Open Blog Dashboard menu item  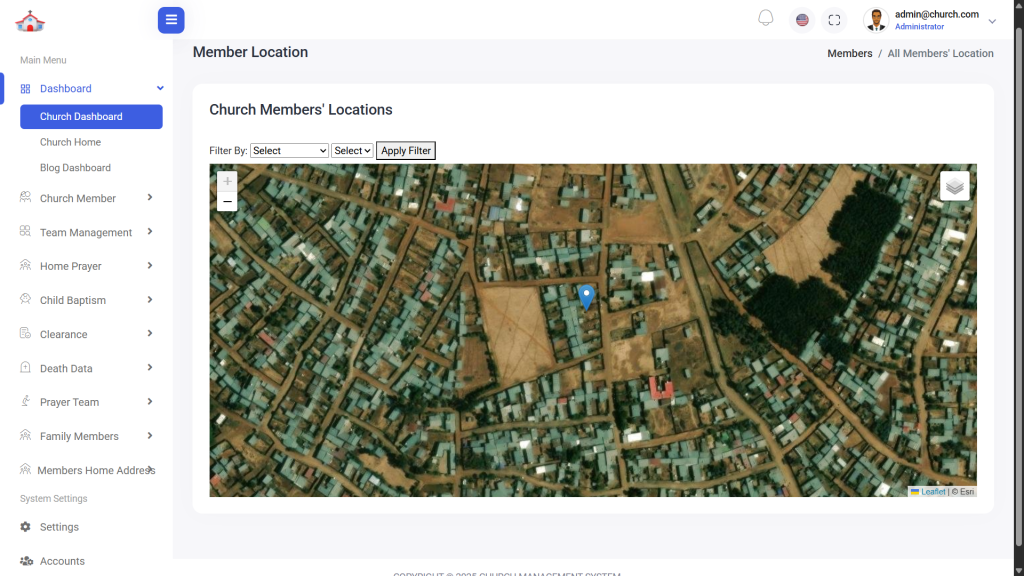[75, 168]
